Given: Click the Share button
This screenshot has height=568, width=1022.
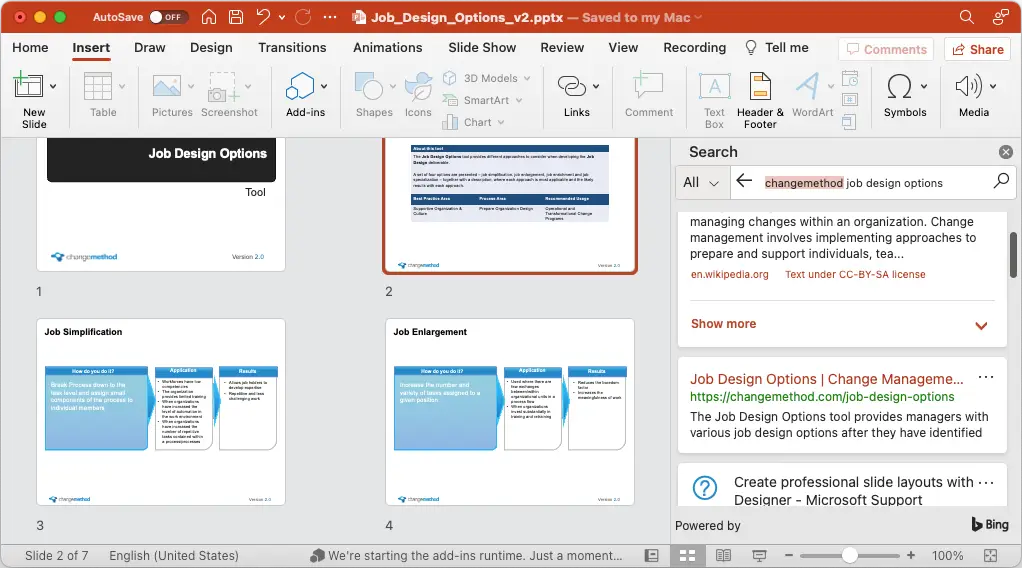Looking at the screenshot, I should [x=978, y=50].
